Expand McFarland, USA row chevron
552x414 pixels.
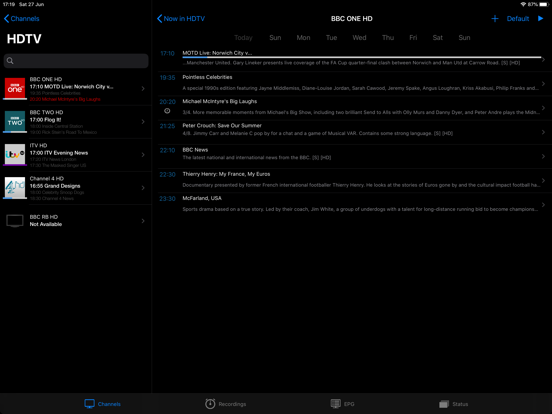pos(543,205)
